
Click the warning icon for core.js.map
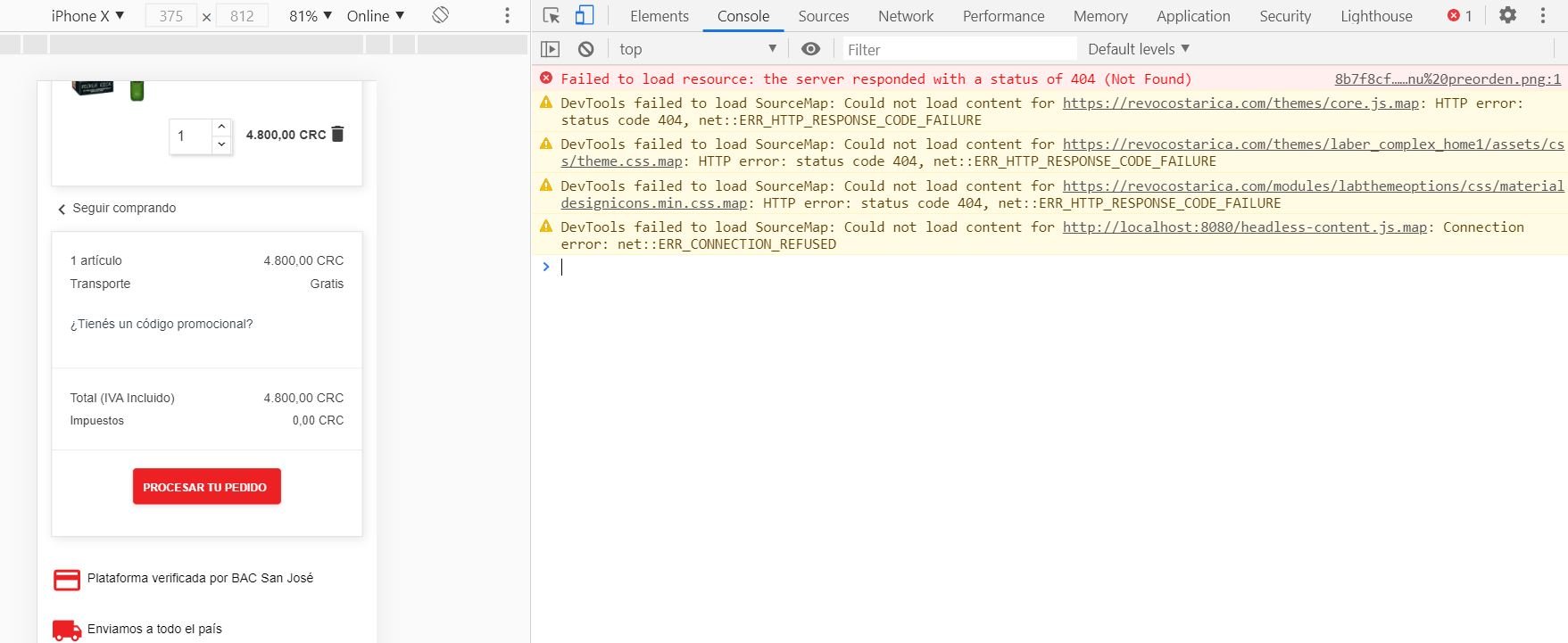click(x=546, y=103)
